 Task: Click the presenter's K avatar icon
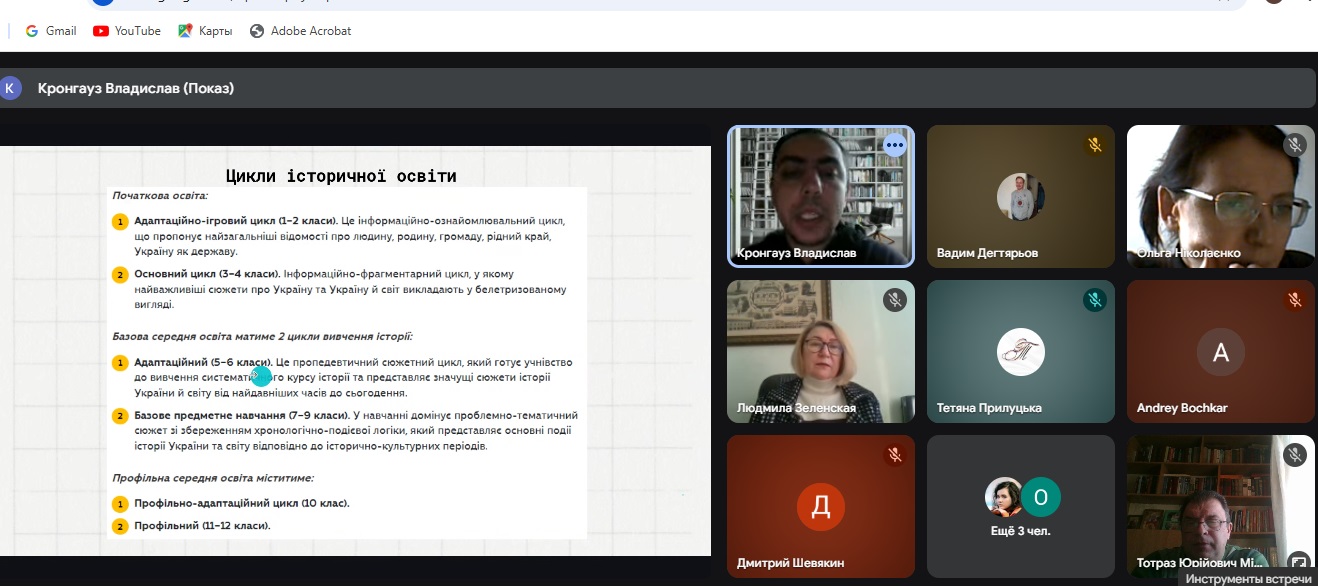pos(11,88)
